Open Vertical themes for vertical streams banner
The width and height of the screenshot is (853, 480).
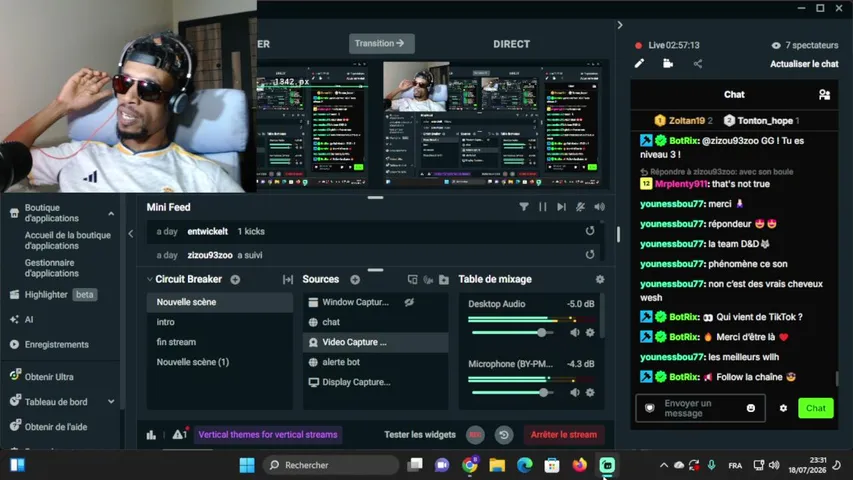pyautogui.click(x=268, y=434)
